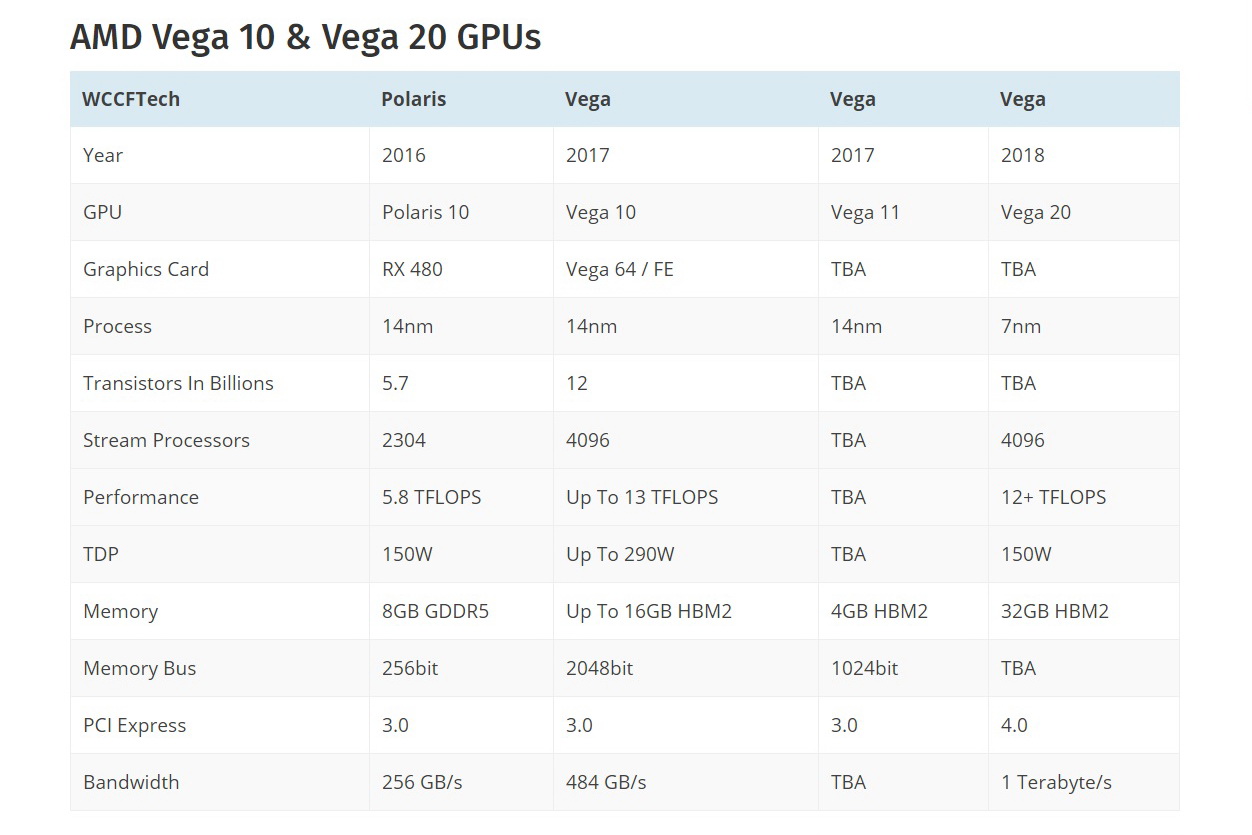Click the "2048bit" memory bus cell
1252x835 pixels.
[599, 668]
